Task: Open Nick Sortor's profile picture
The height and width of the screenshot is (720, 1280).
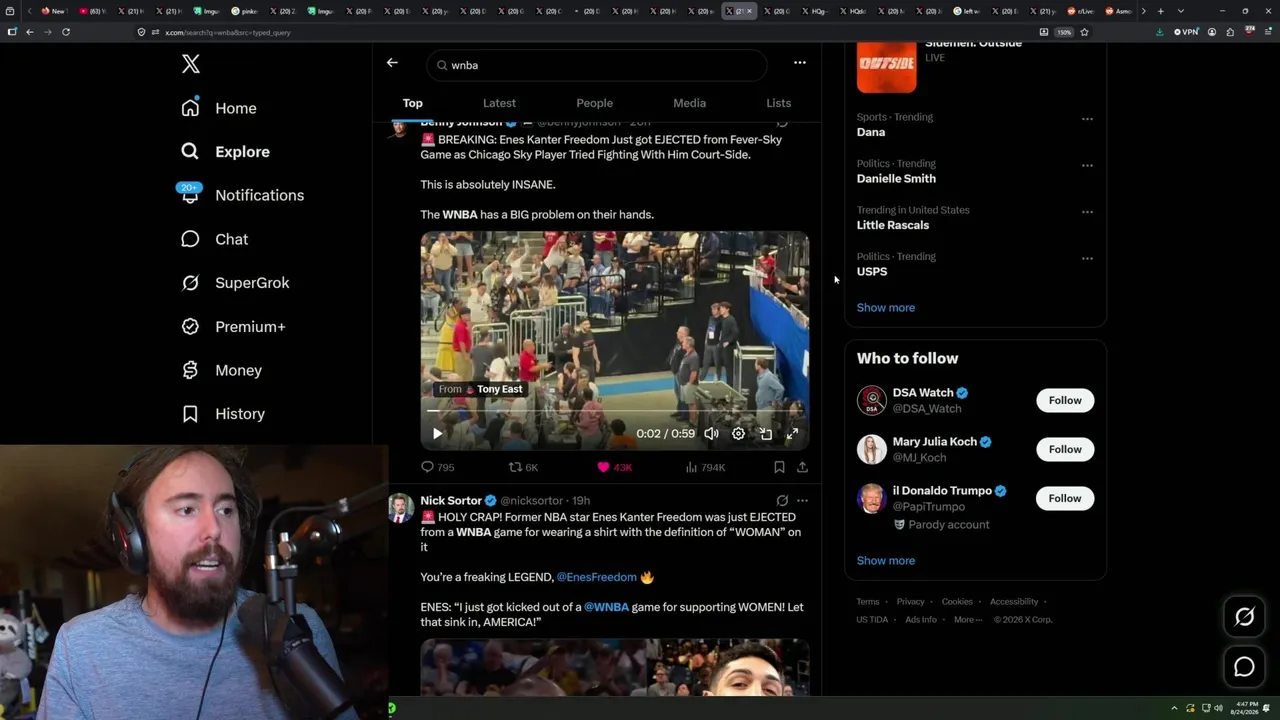Action: 401,507
